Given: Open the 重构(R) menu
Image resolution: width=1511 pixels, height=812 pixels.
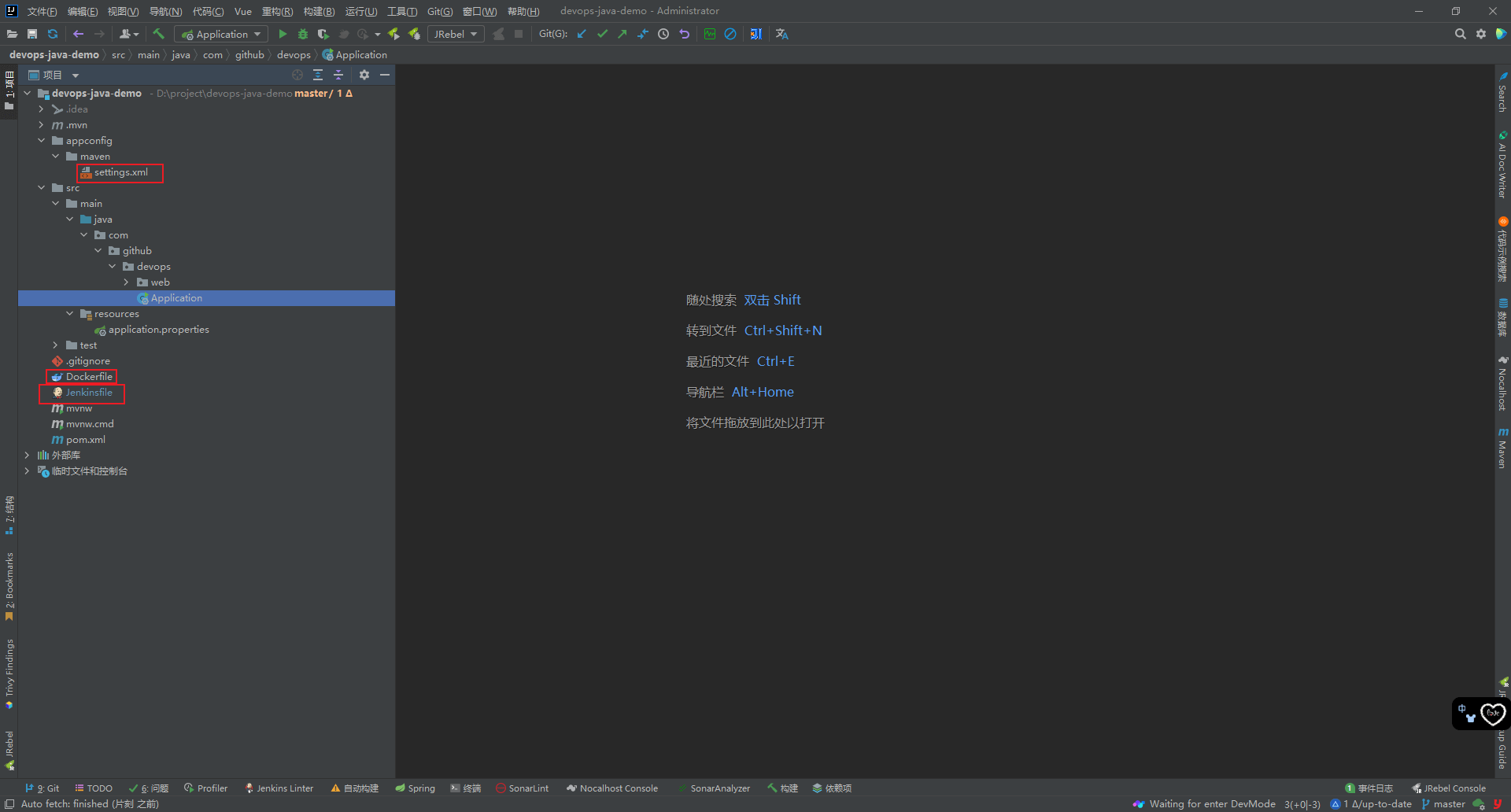Looking at the screenshot, I should click(277, 11).
